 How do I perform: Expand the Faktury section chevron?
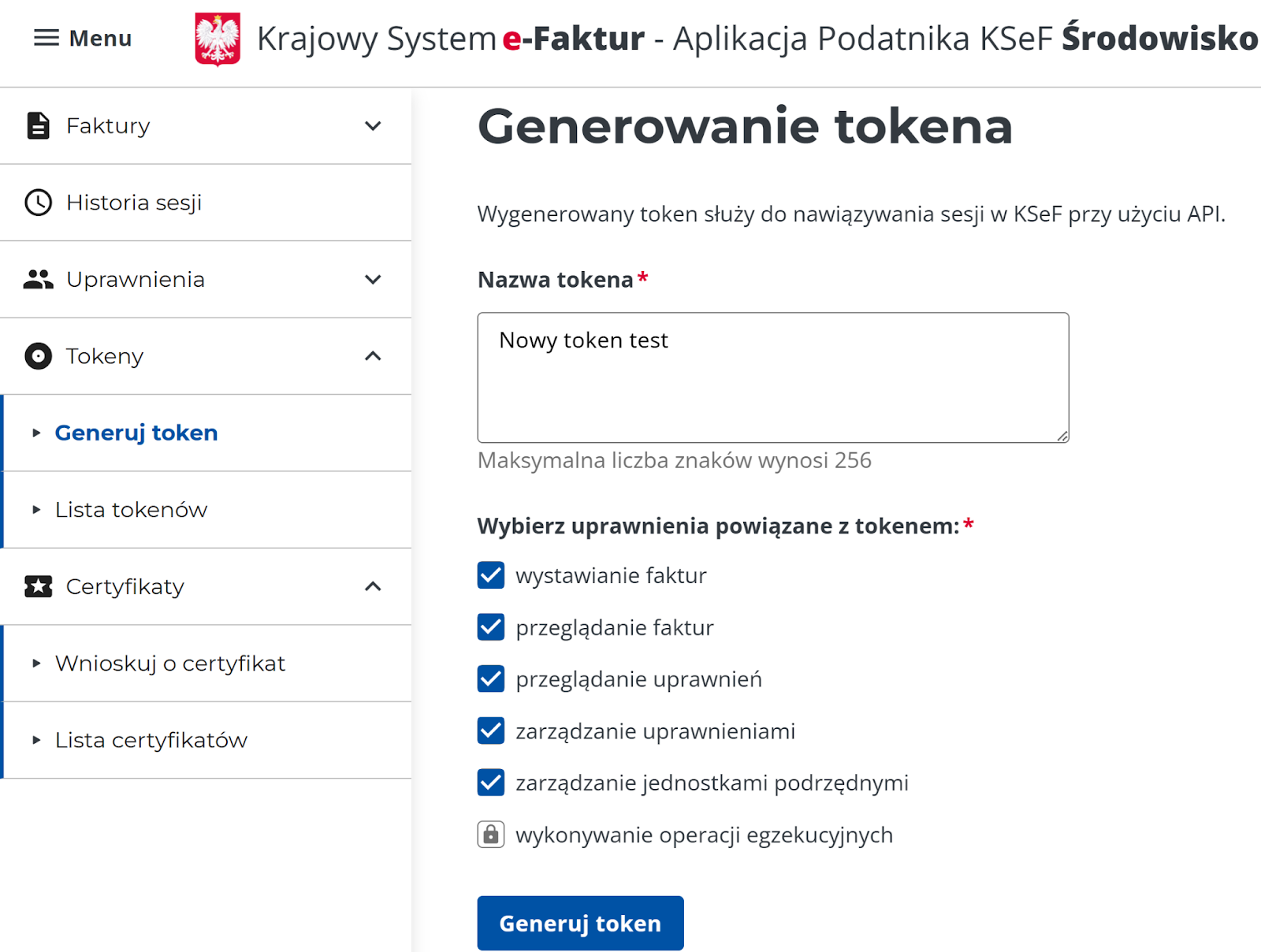(x=373, y=126)
